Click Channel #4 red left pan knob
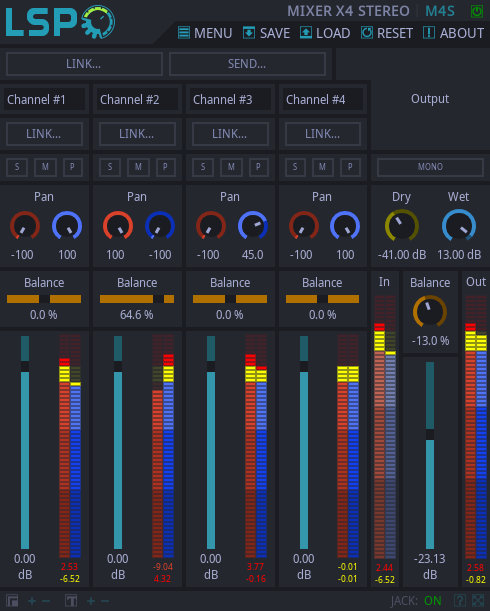Viewport: 490px width, 611px height. coord(304,226)
